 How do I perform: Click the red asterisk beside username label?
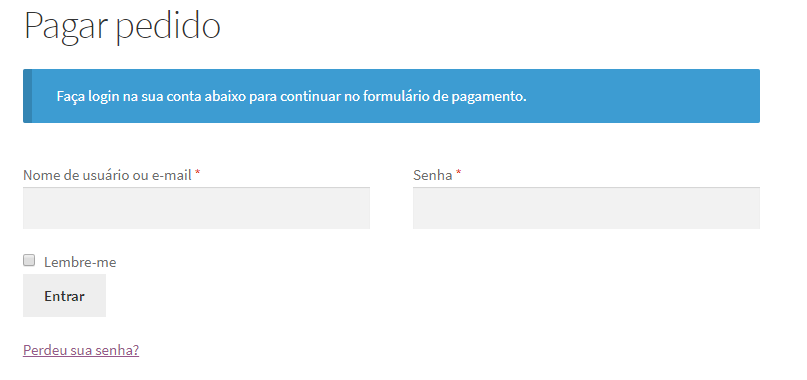[x=198, y=174]
